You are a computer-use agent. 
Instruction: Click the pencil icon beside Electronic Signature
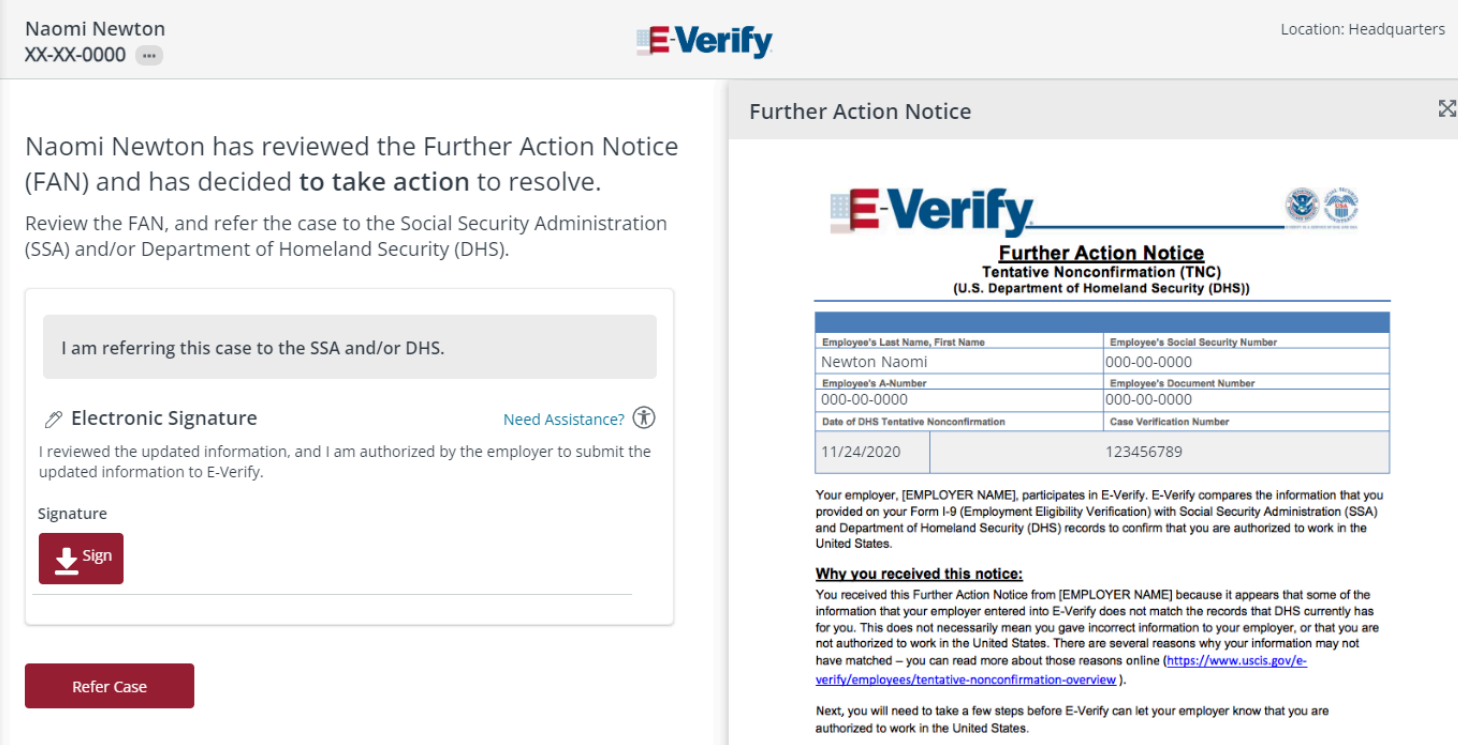click(53, 419)
